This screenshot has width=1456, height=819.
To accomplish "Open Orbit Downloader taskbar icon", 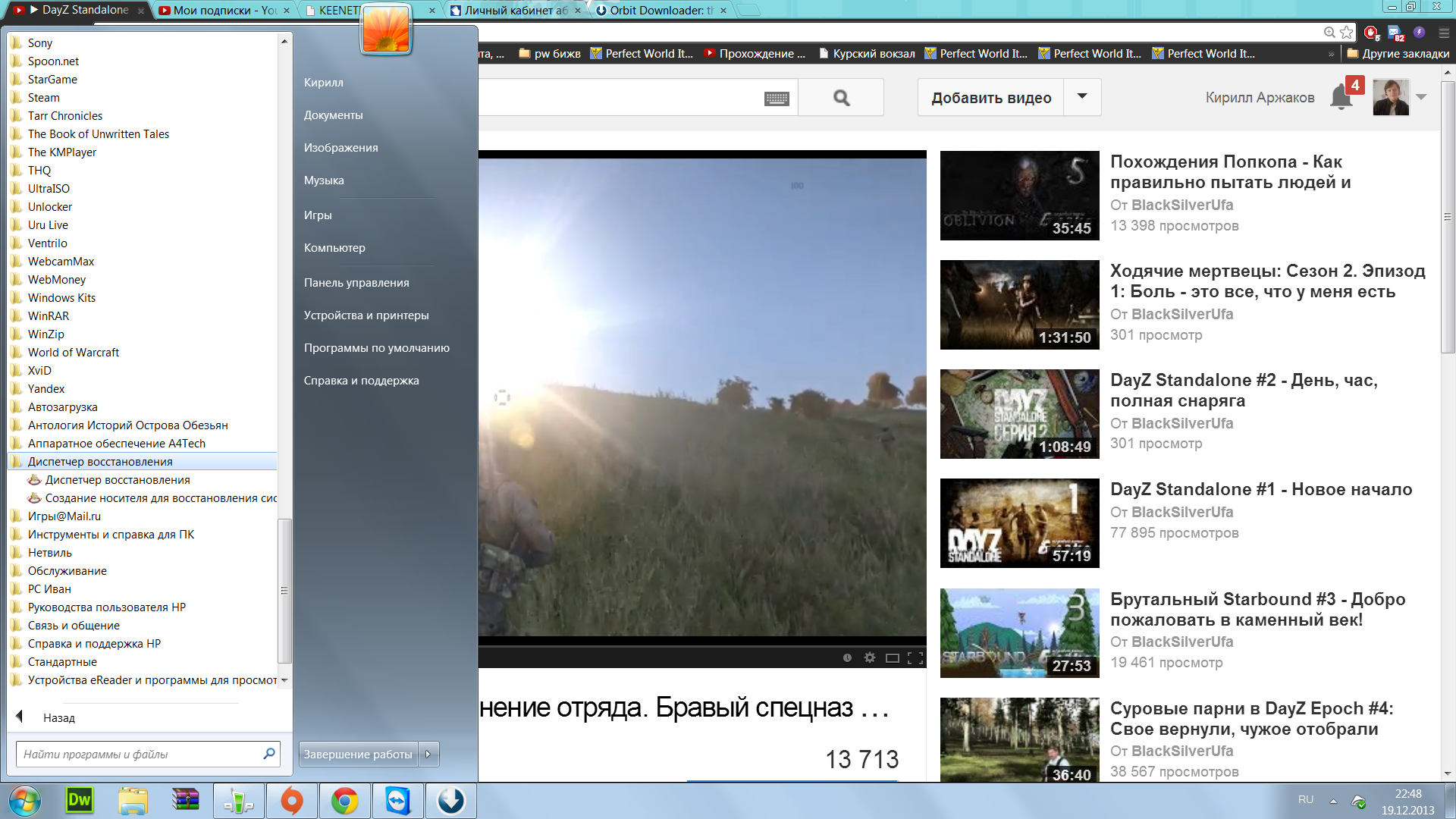I will [451, 801].
